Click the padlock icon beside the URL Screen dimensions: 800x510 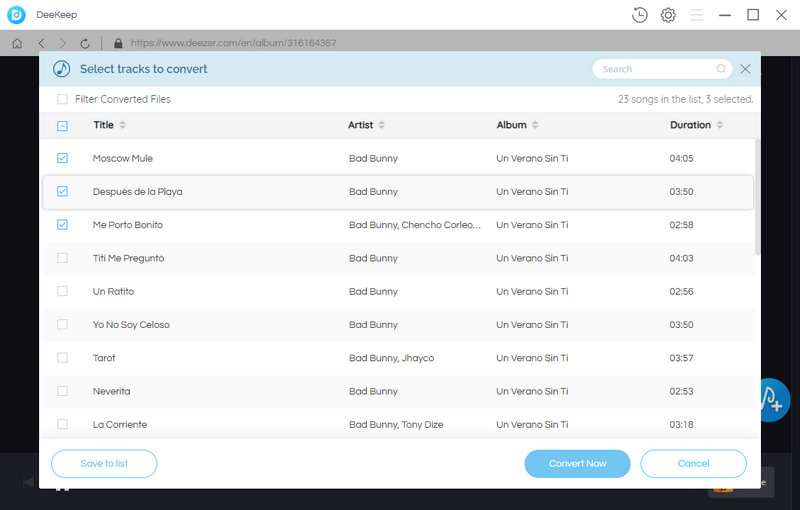(118, 43)
